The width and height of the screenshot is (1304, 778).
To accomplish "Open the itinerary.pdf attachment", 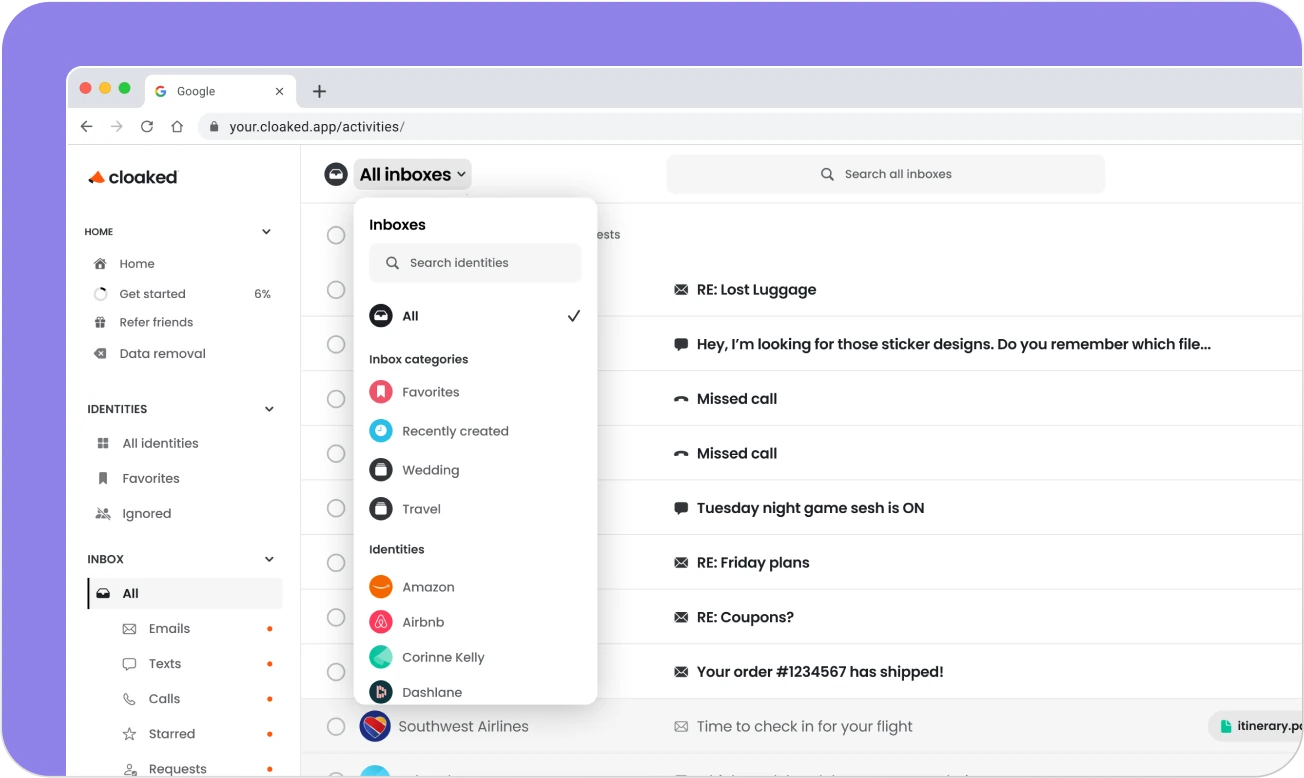I will coord(1262,726).
